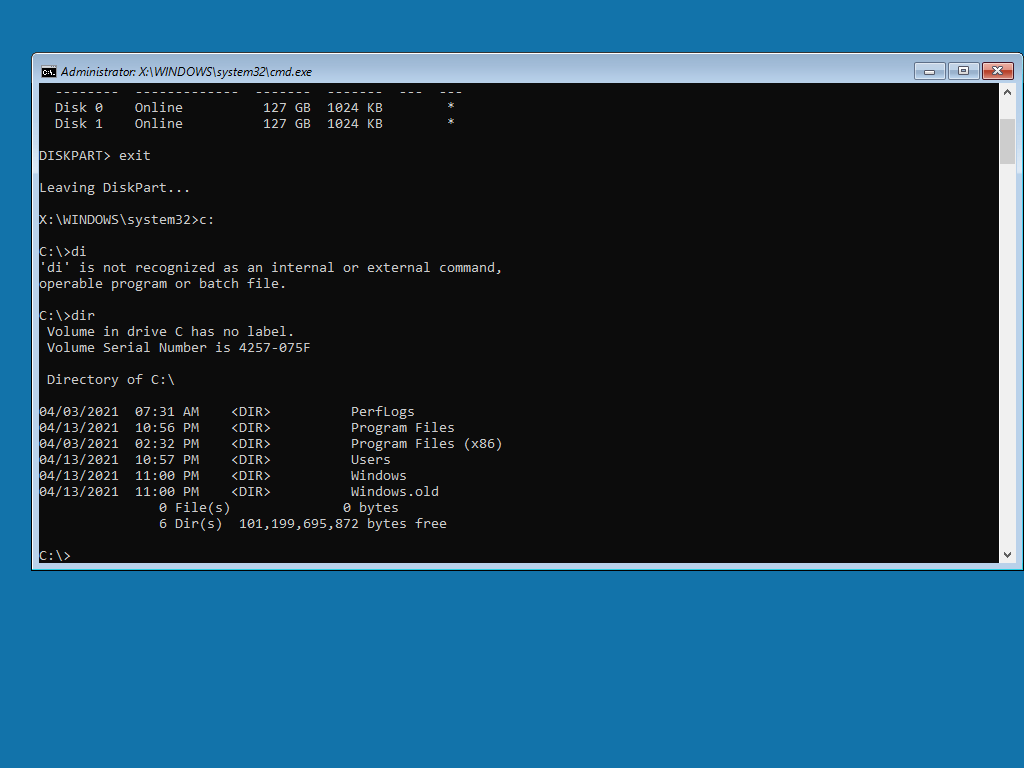Click 'operable program or batch file.' text
The width and height of the screenshot is (1024, 768).
point(163,283)
